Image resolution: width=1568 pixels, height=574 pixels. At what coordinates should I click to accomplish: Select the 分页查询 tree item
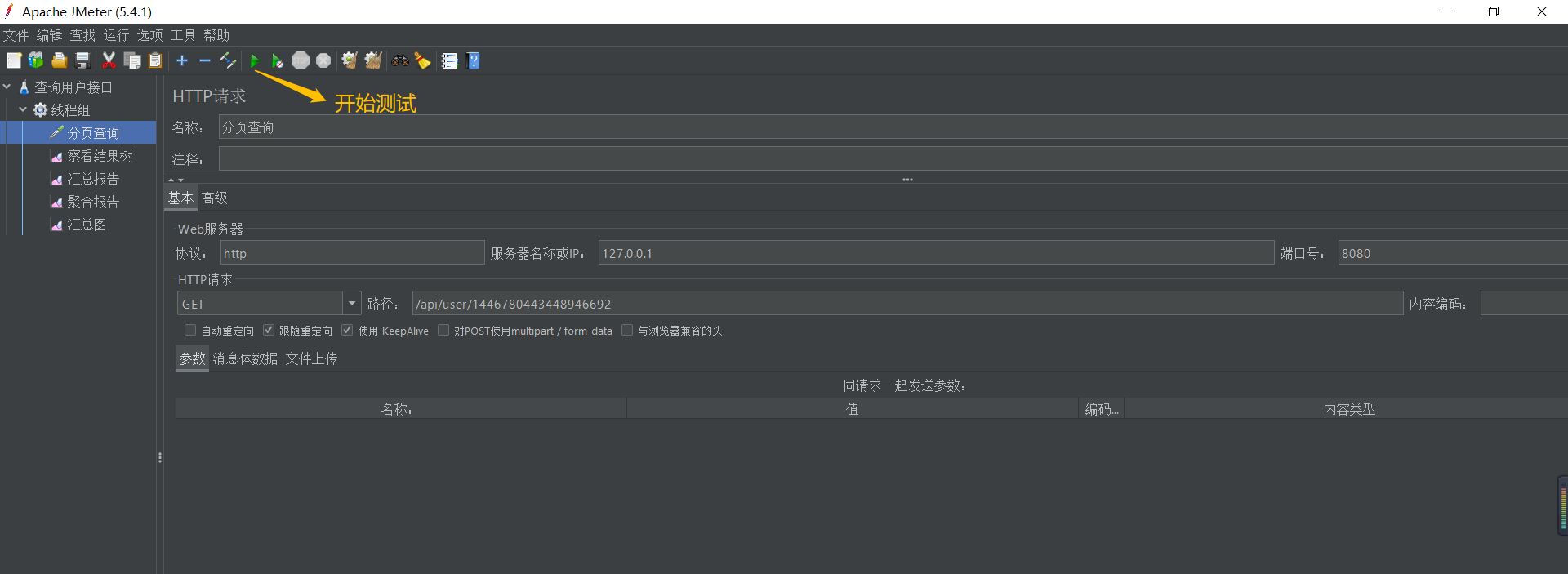(93, 132)
